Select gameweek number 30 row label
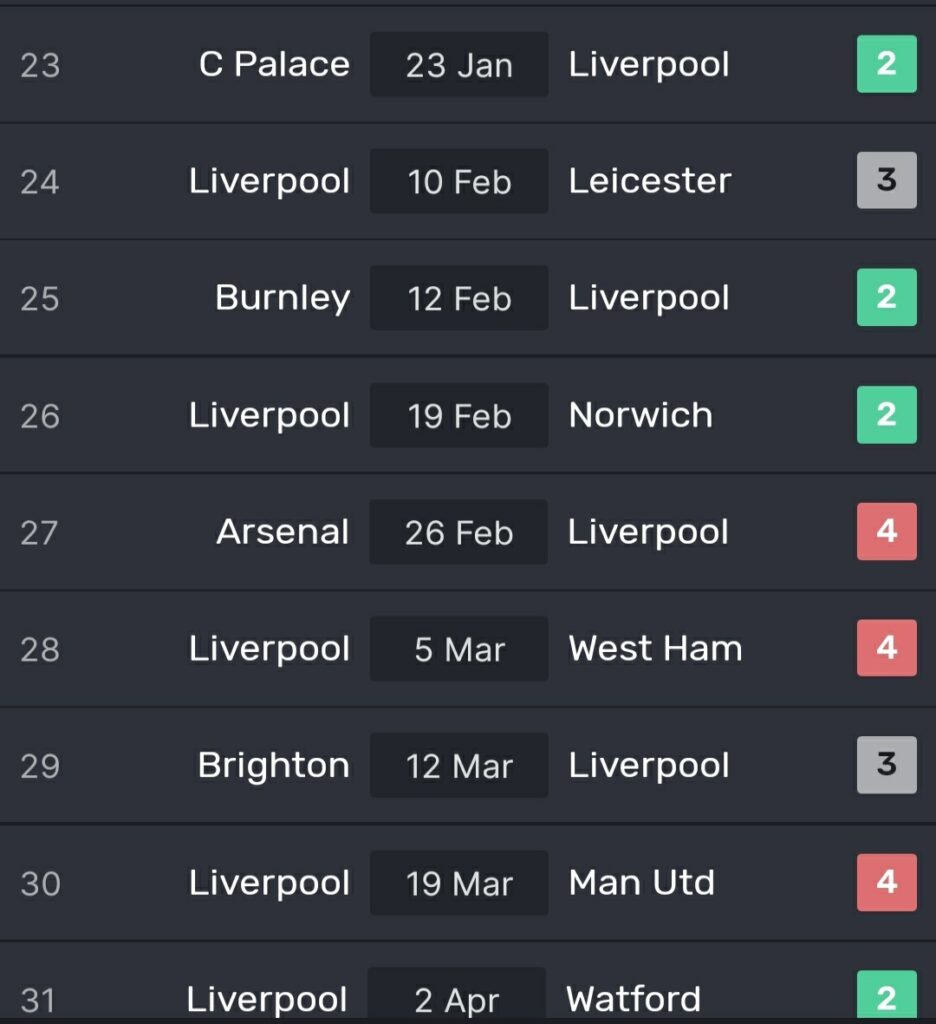This screenshot has height=1024, width=936. tap(40, 883)
